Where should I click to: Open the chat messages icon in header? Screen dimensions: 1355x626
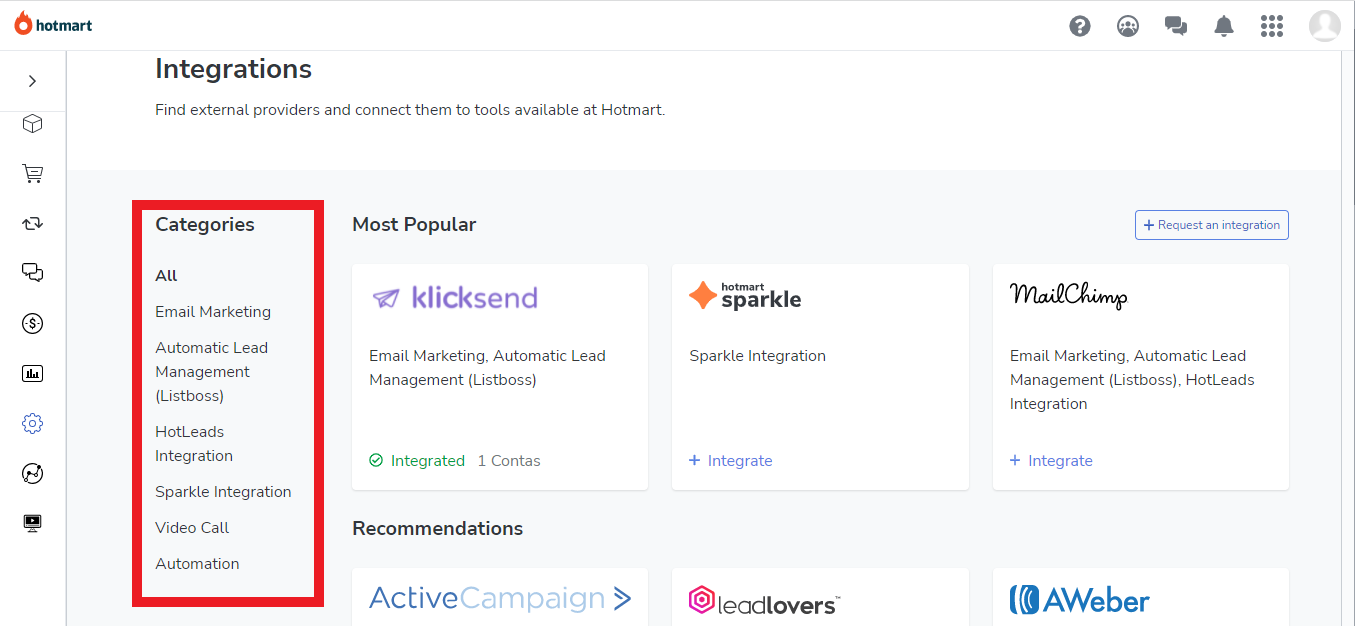pos(1176,26)
